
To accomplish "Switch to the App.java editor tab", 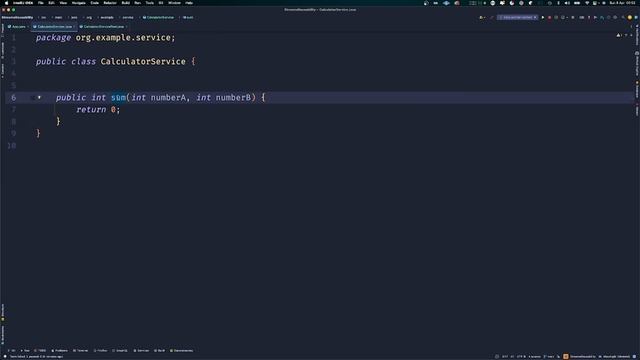I will point(18,27).
